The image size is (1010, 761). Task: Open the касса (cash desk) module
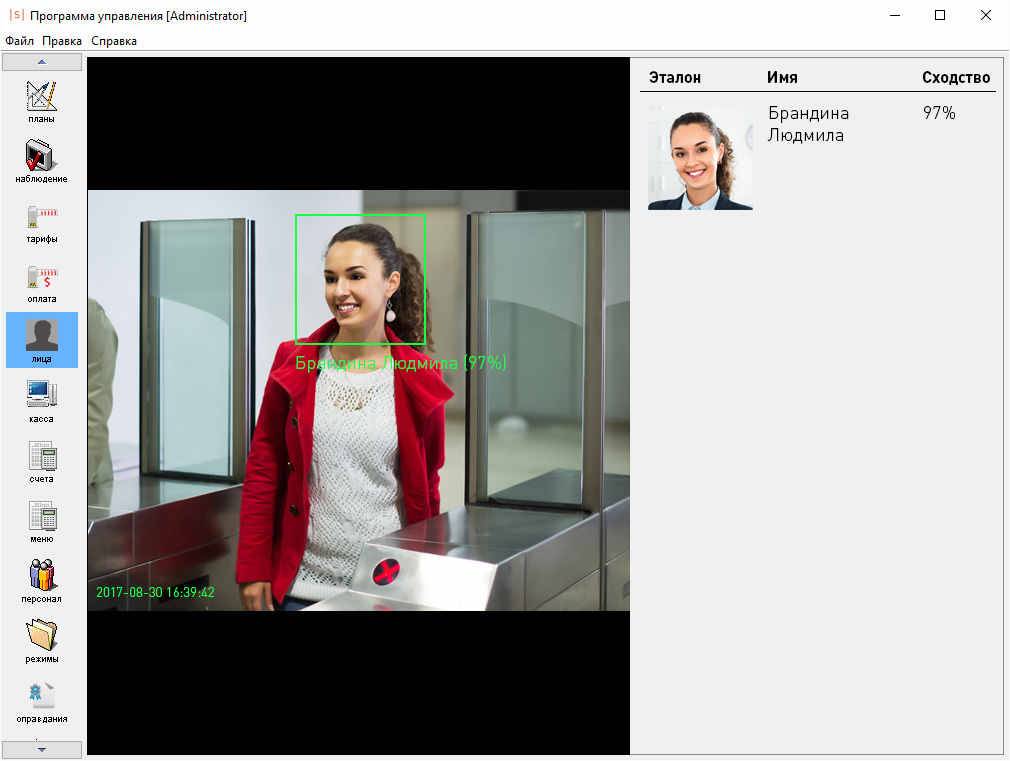tap(41, 400)
